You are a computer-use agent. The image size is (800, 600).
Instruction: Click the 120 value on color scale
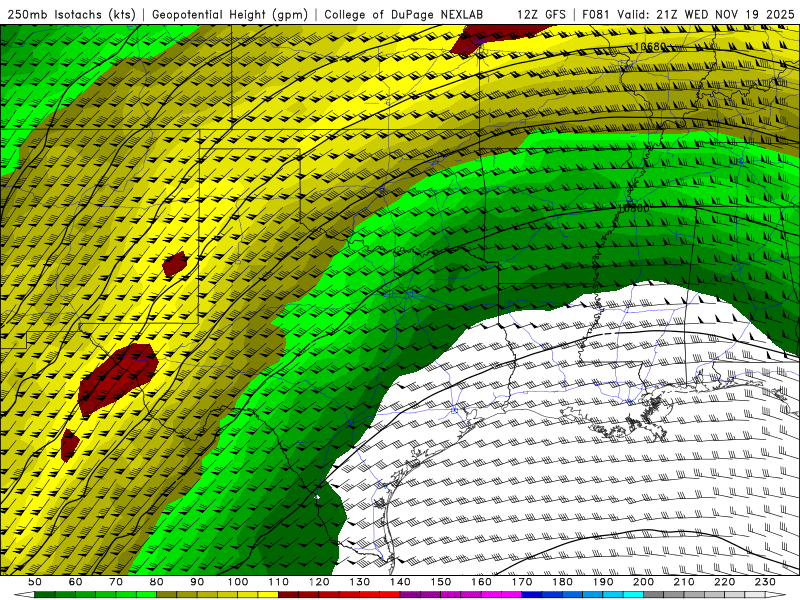319,582
